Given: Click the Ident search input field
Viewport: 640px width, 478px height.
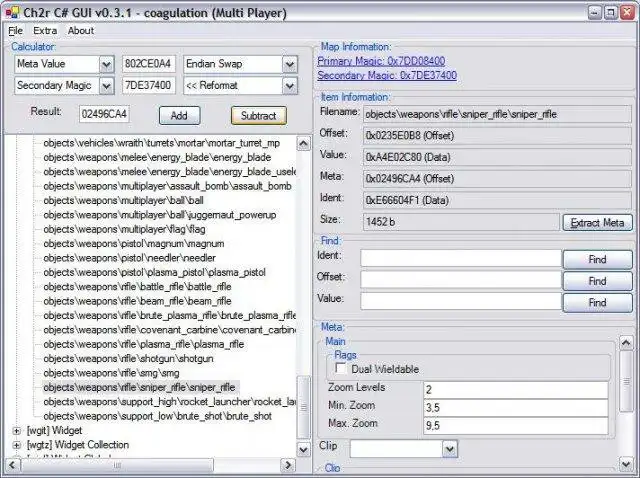Looking at the screenshot, I should click(x=461, y=258).
